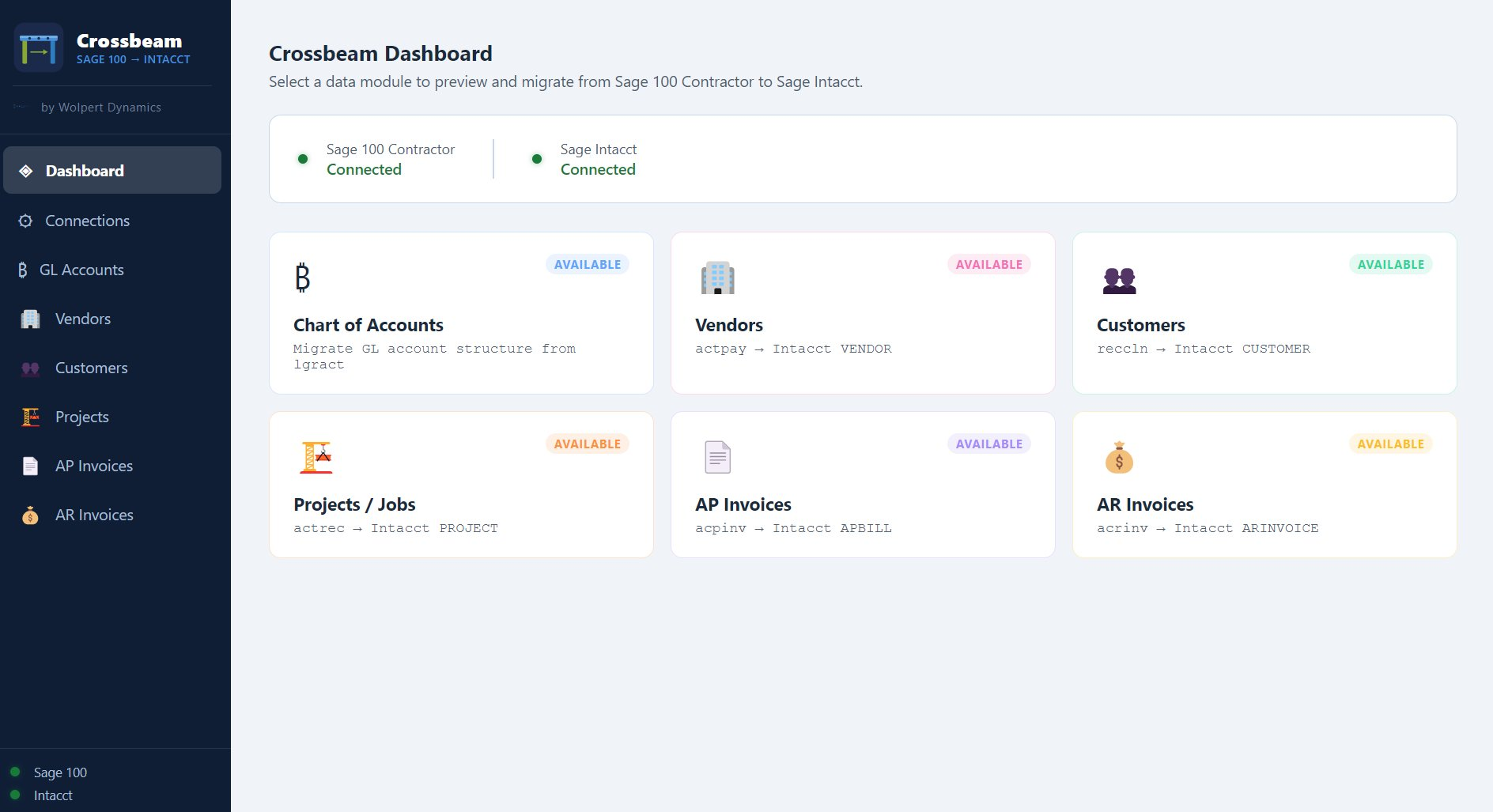The height and width of the screenshot is (812, 1493).
Task: Navigate to Vendors in the sidebar
Action: tap(112, 319)
